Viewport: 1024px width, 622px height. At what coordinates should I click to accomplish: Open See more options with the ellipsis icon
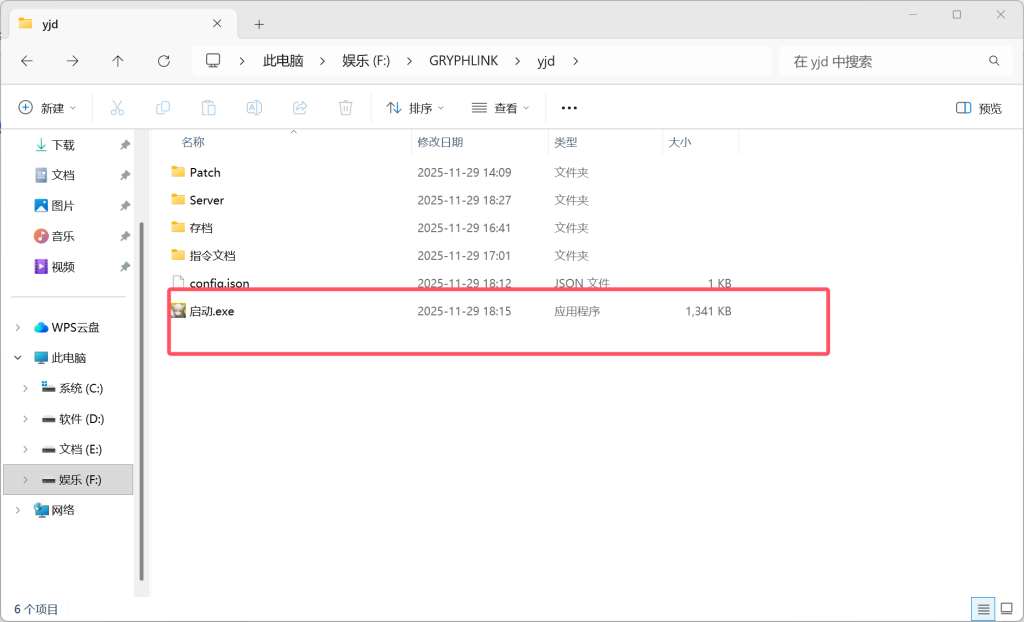pyautogui.click(x=569, y=107)
